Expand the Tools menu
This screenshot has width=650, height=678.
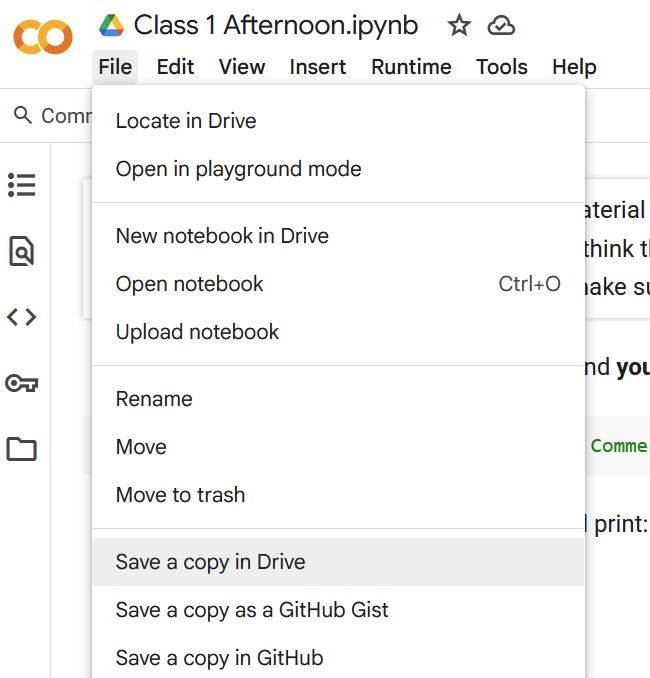click(x=501, y=67)
